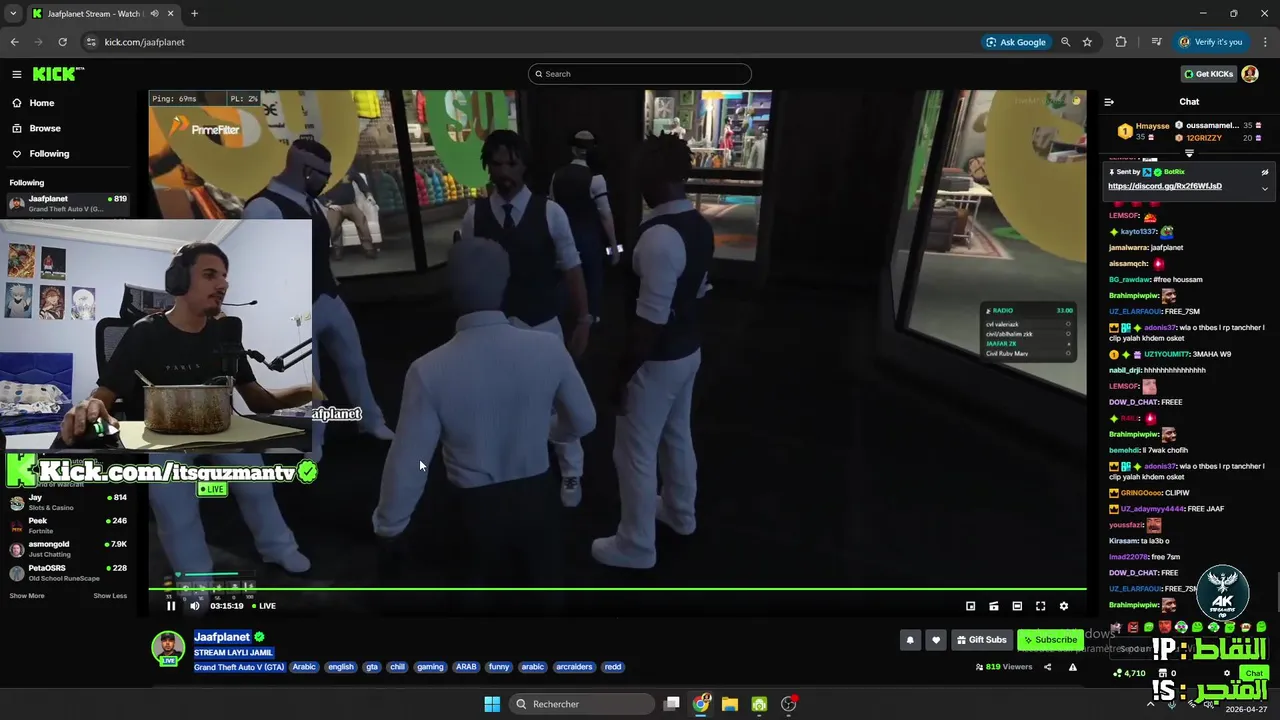The height and width of the screenshot is (720, 1280).
Task: Collapse the chat panel with the arrow icon
Action: pyautogui.click(x=1109, y=102)
